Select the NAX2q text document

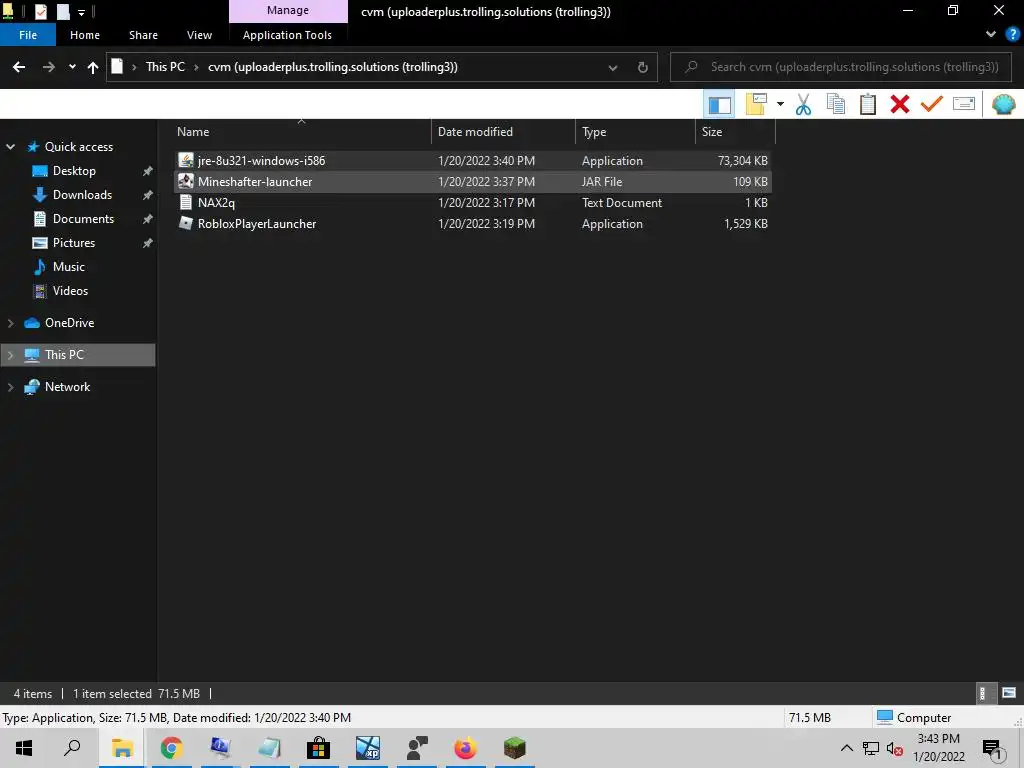[x=473, y=202]
